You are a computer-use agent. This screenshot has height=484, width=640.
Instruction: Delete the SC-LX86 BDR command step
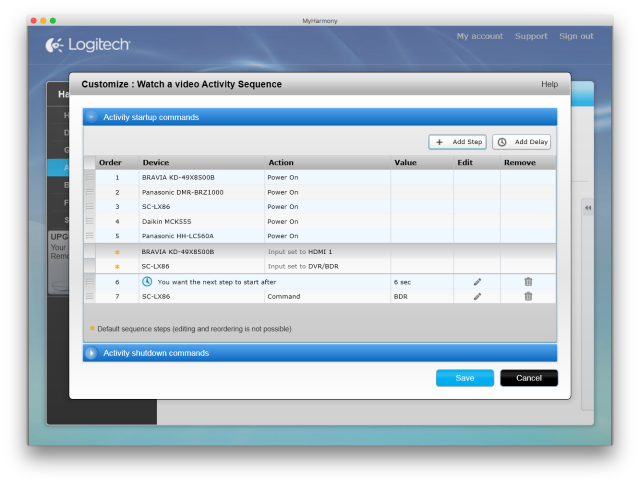pyautogui.click(x=528, y=296)
